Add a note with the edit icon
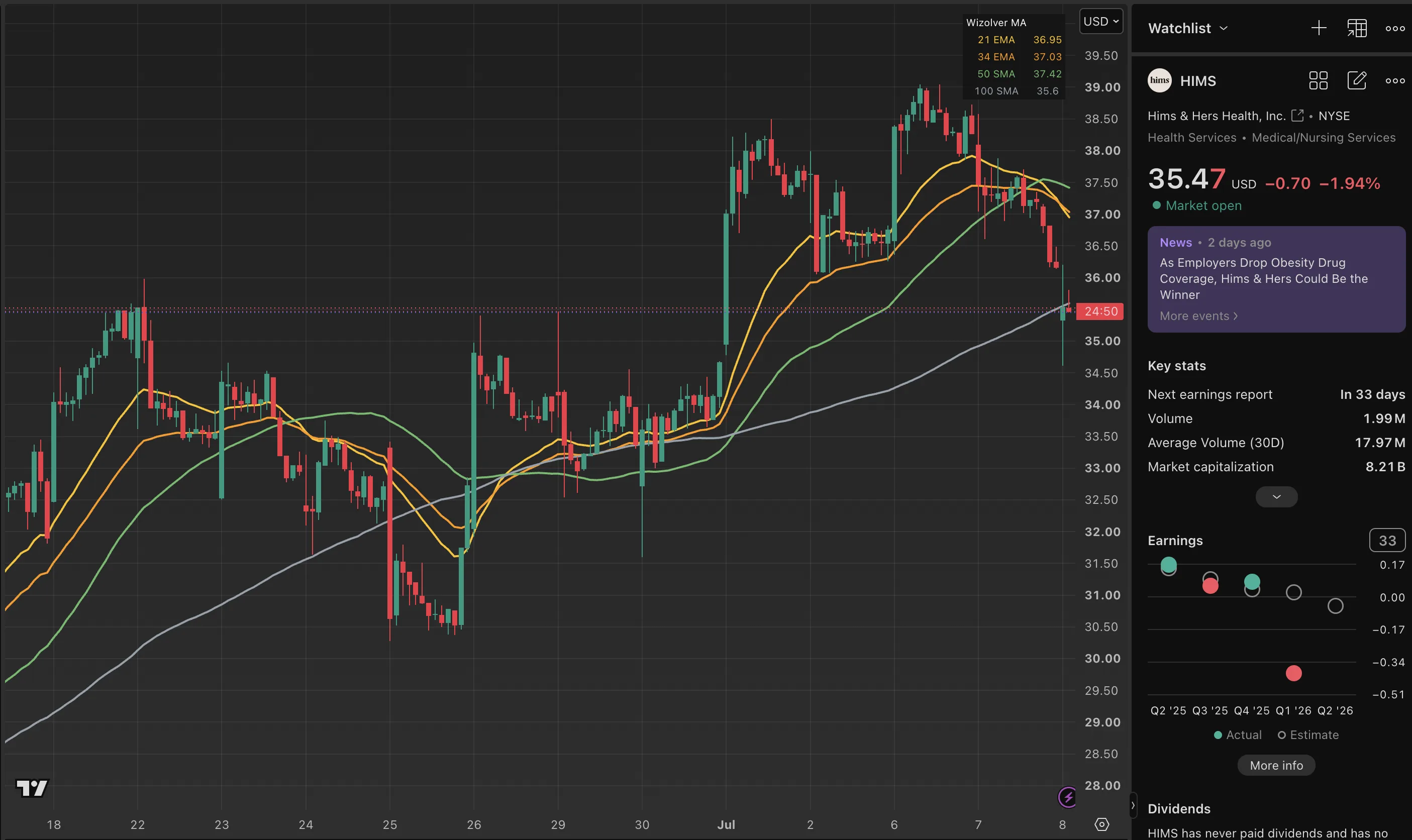The height and width of the screenshot is (840, 1412). coord(1357,80)
